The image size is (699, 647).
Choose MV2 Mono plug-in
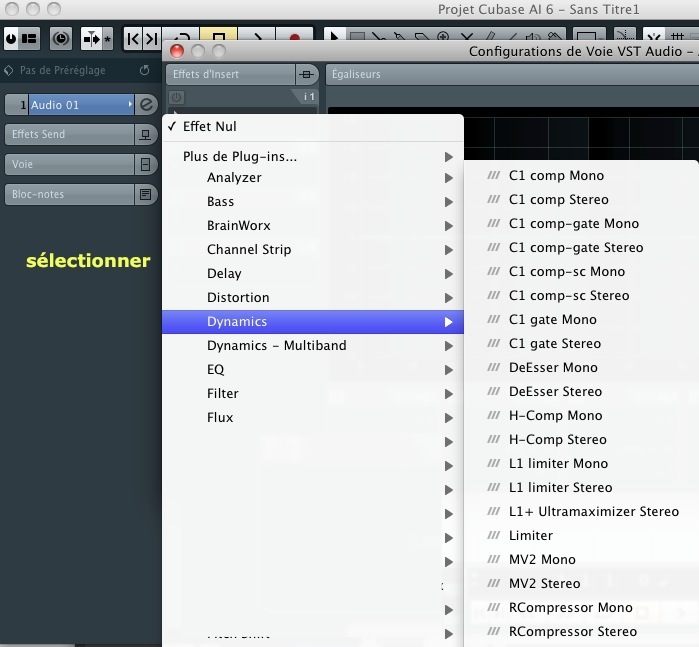point(581,560)
